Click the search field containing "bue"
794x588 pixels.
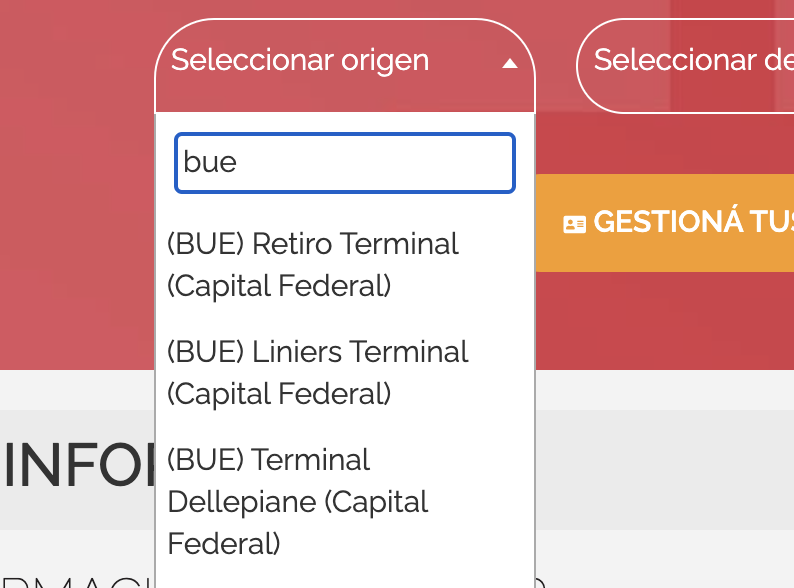[x=345, y=163]
